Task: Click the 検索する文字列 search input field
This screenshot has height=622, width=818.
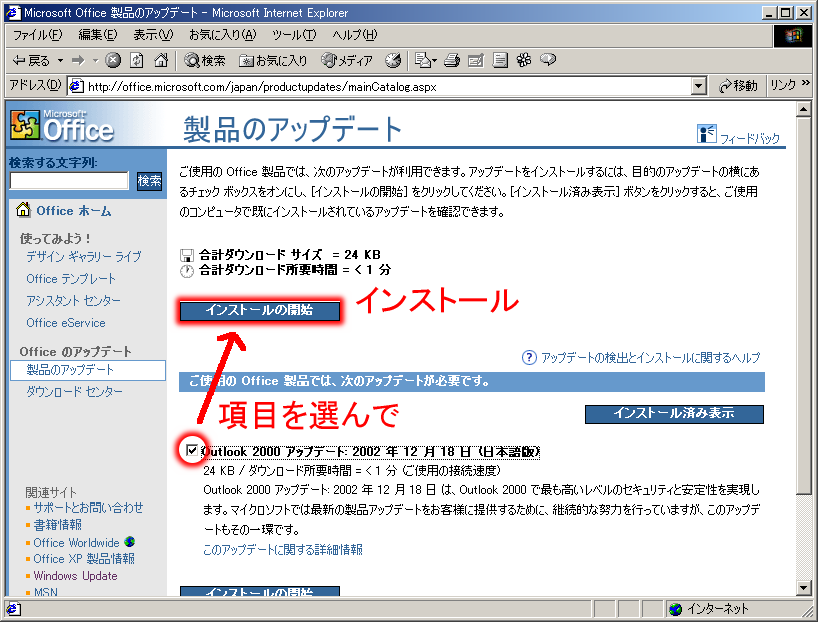Action: pyautogui.click(x=69, y=181)
